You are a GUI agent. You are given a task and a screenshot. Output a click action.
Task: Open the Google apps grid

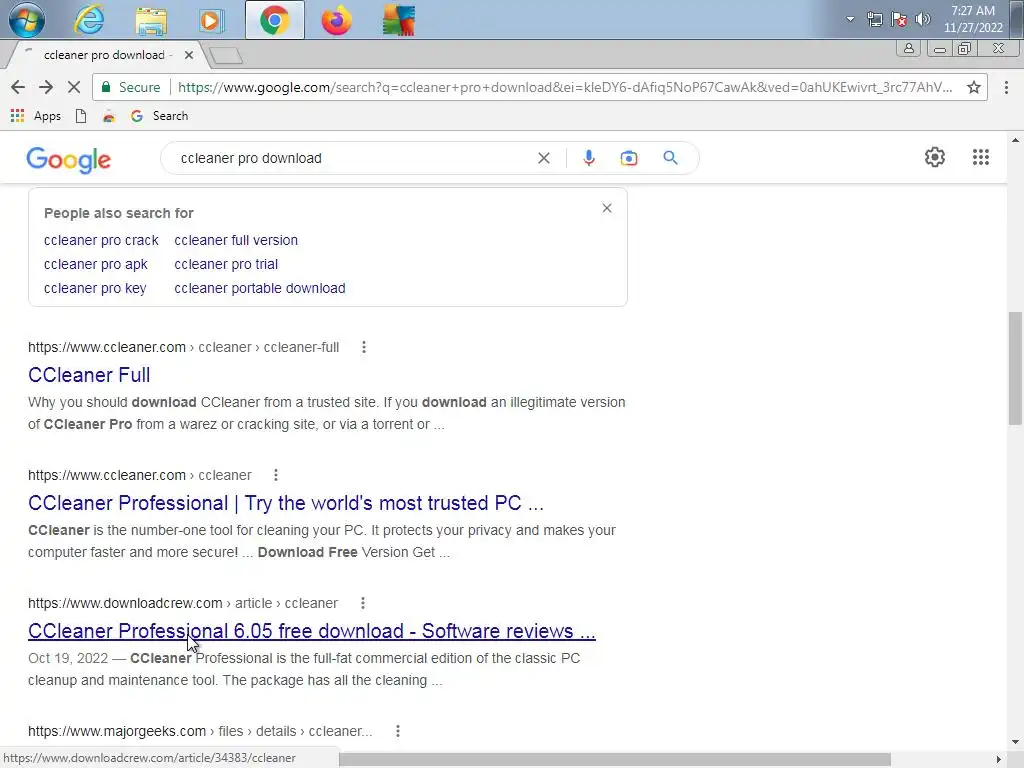980,157
